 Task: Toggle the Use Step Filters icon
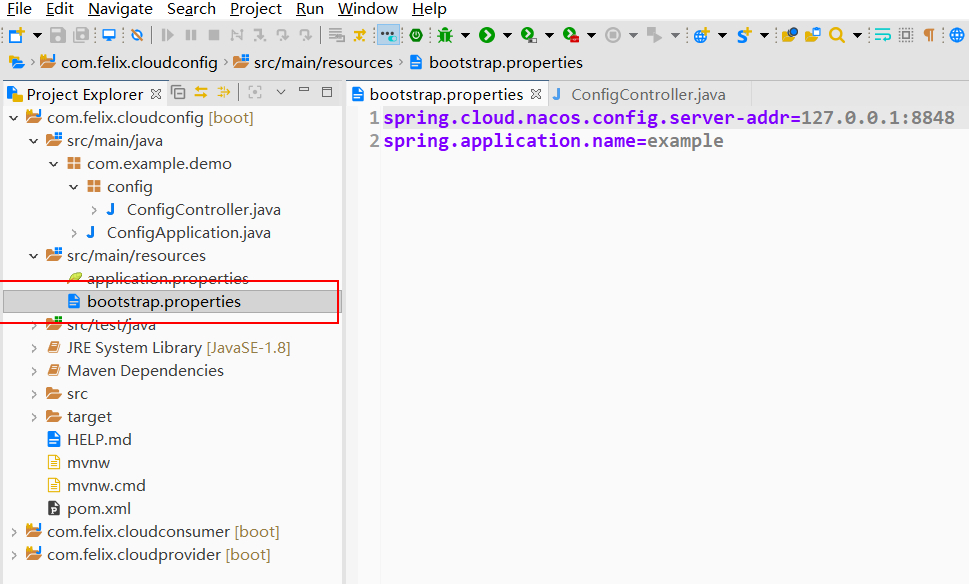360,35
